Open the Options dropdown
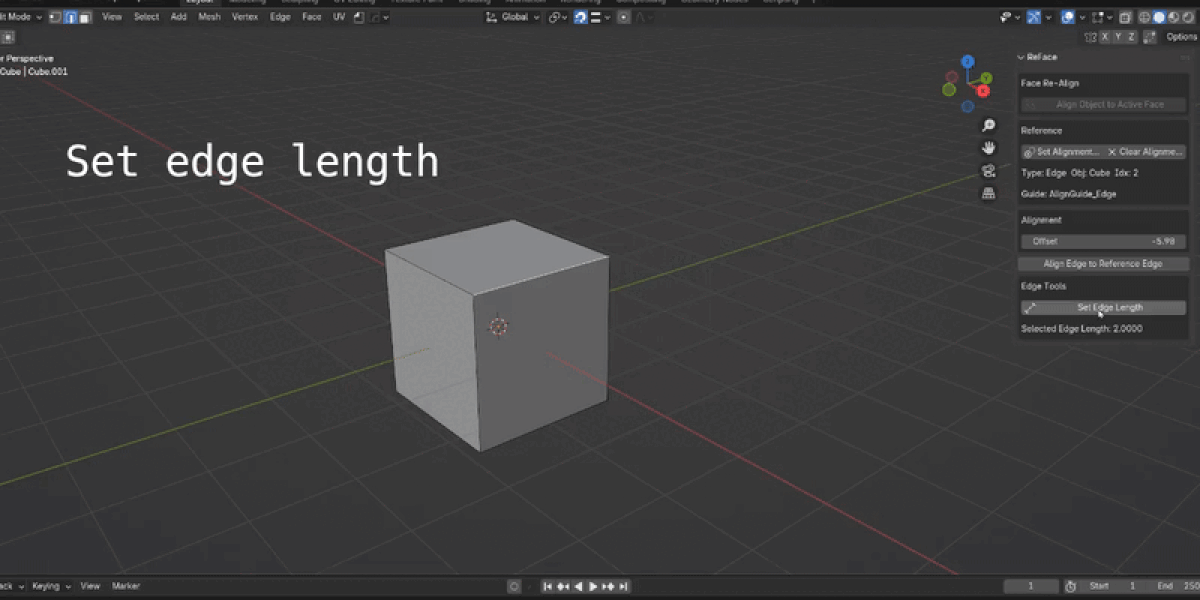Image resolution: width=1200 pixels, height=600 pixels. coord(1182,37)
